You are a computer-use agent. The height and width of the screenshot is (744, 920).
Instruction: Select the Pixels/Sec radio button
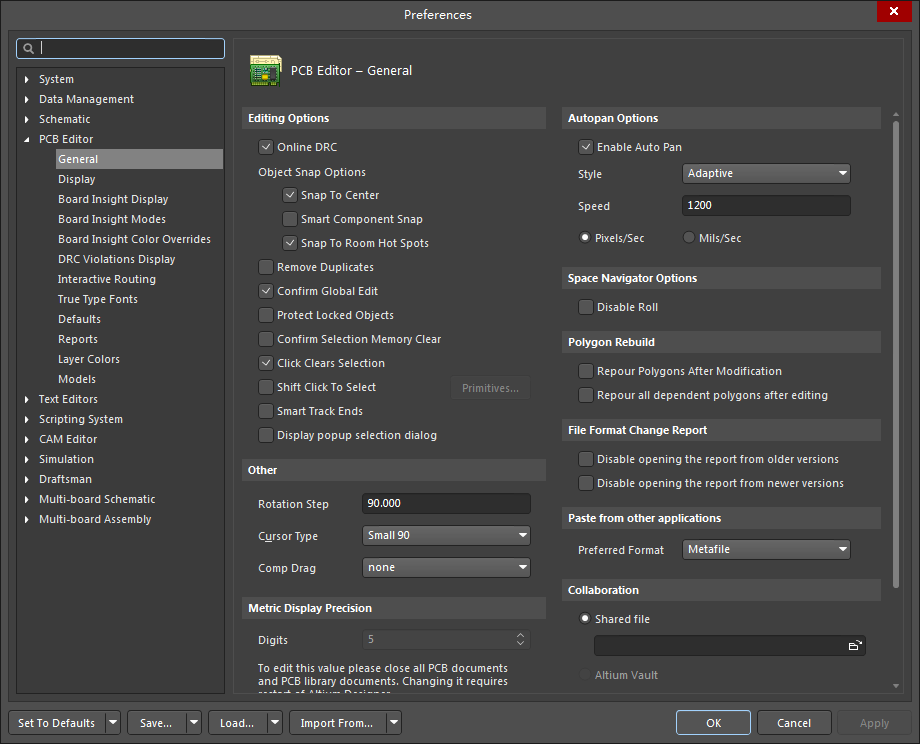pos(585,238)
